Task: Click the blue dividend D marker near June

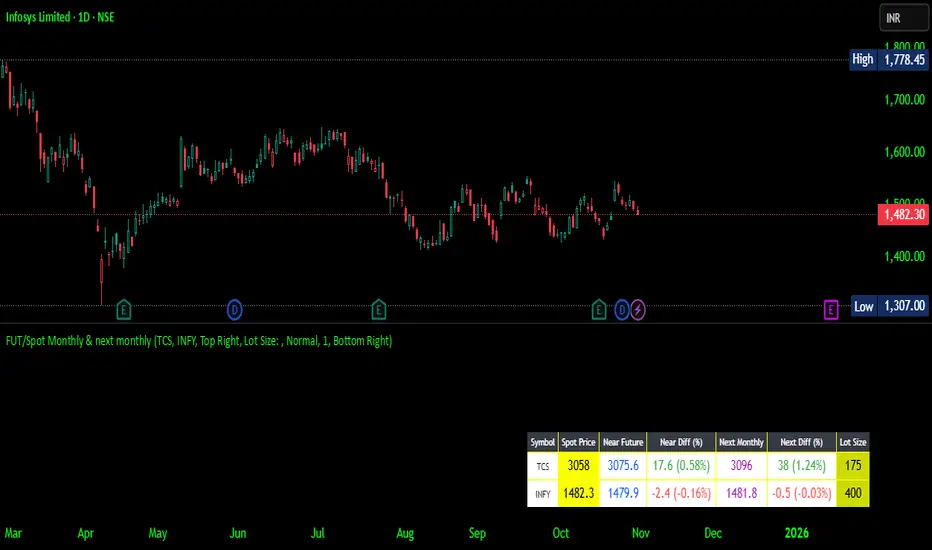Action: tap(235, 310)
